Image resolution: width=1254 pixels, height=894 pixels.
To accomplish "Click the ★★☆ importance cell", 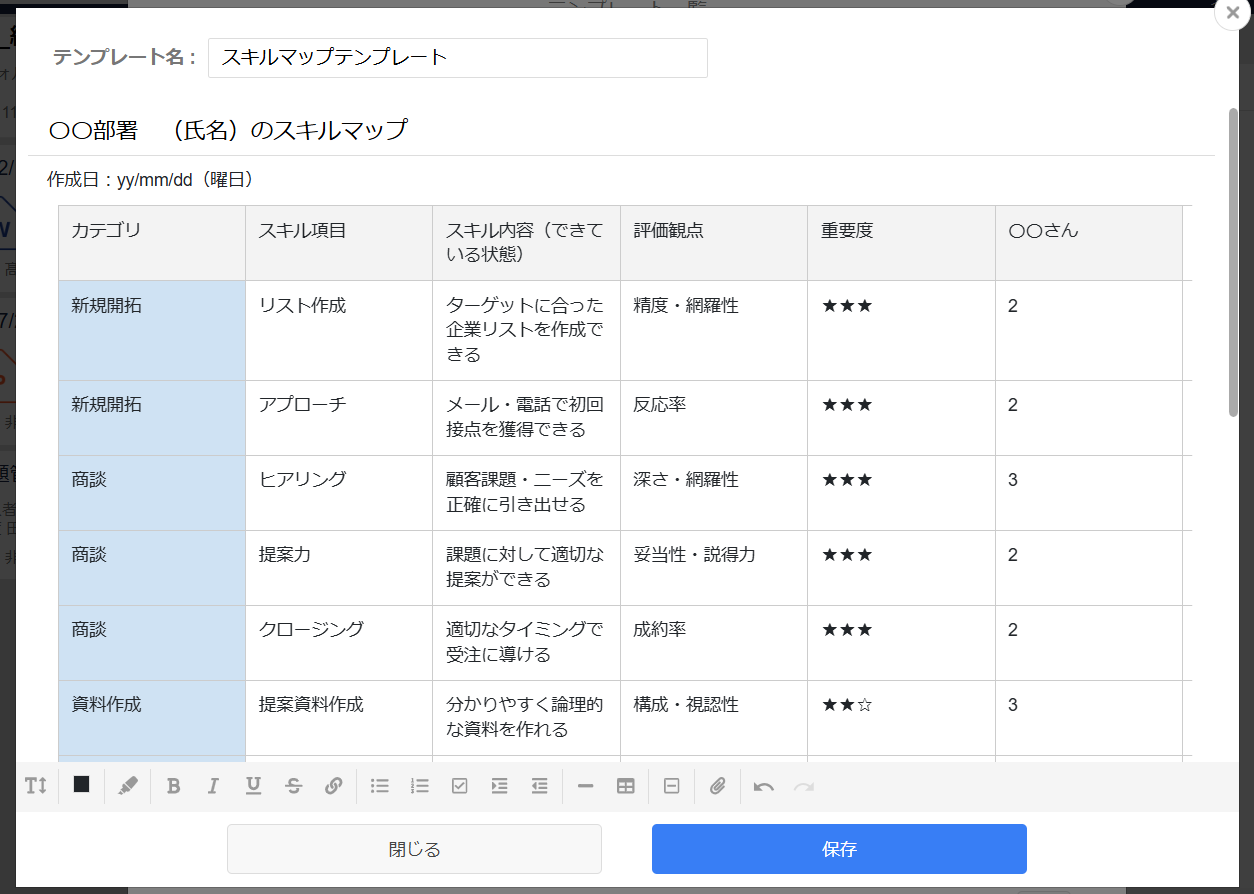I will click(901, 718).
